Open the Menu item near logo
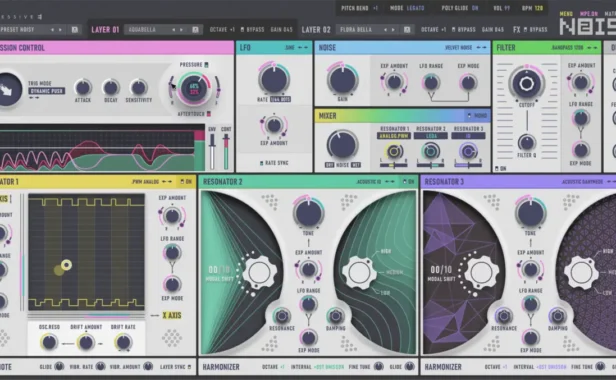Image resolution: width=616 pixels, height=380 pixels. [566, 14]
